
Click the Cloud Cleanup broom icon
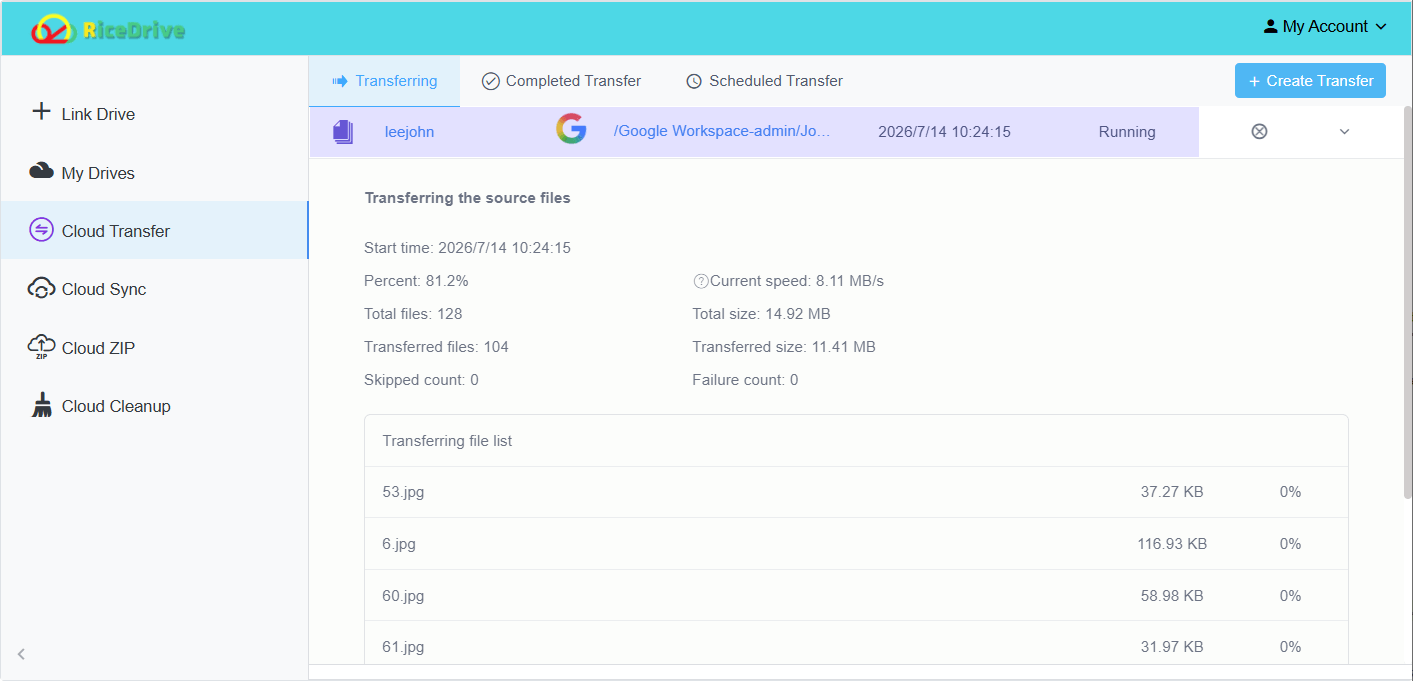[x=41, y=405]
